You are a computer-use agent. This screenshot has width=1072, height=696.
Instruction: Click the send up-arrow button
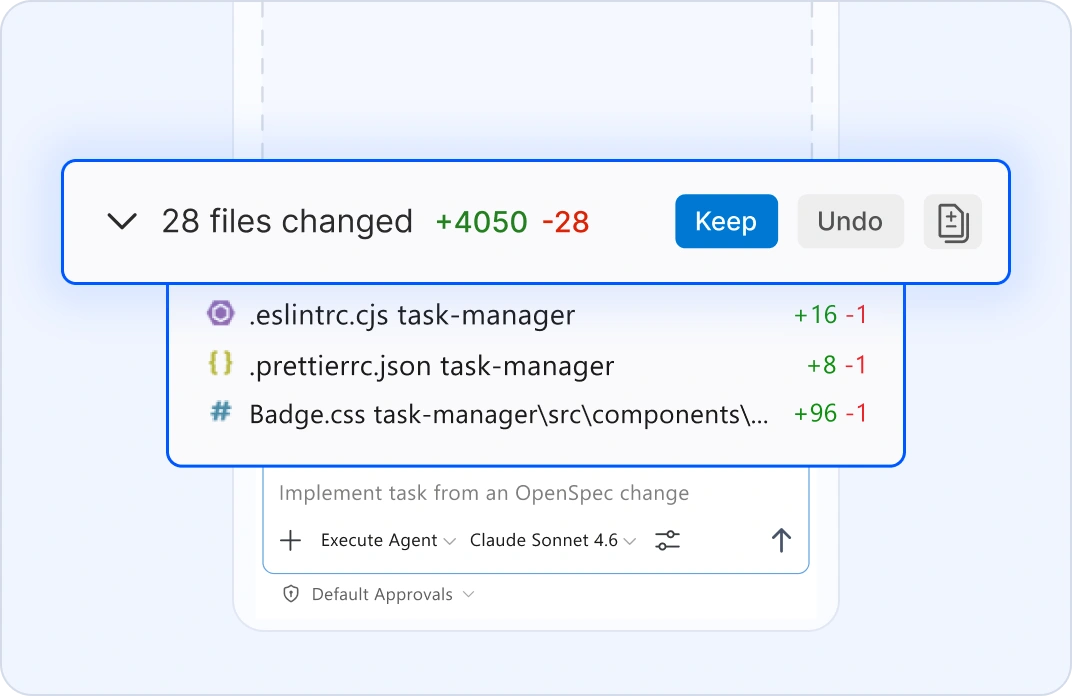[x=781, y=540]
